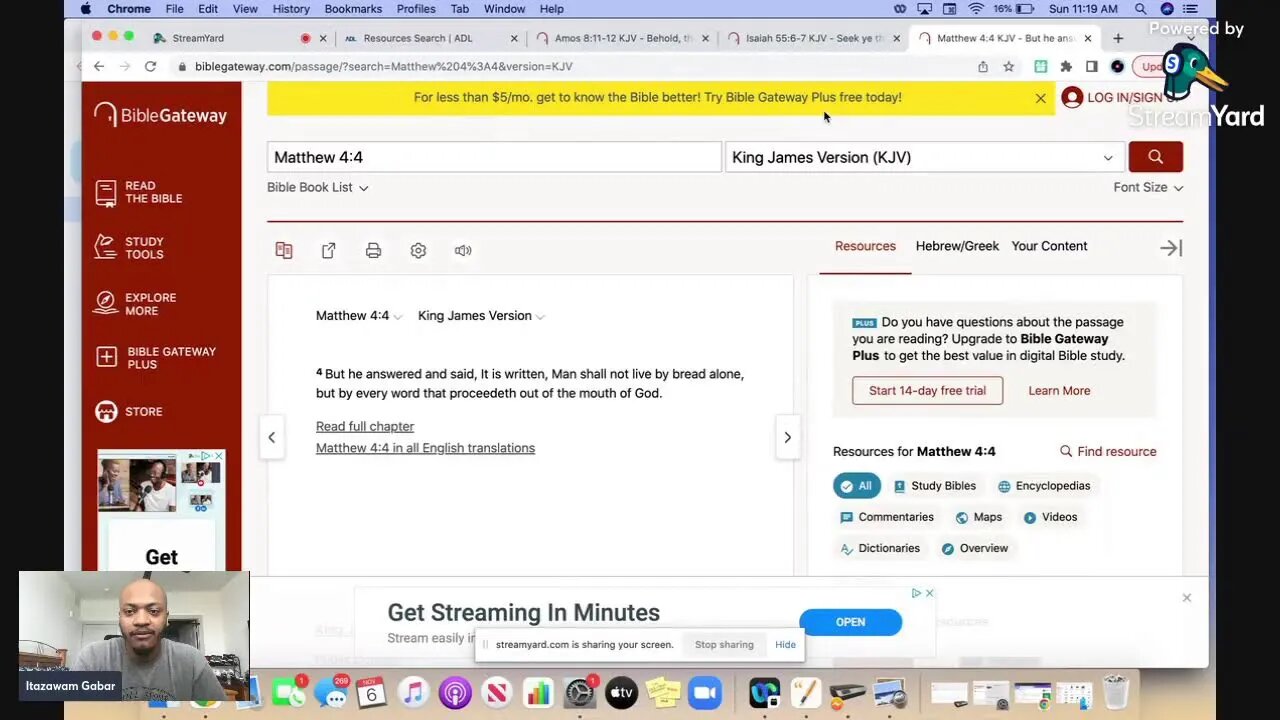Bookmark this page with star icon
The width and height of the screenshot is (1280, 720).
1009,66
